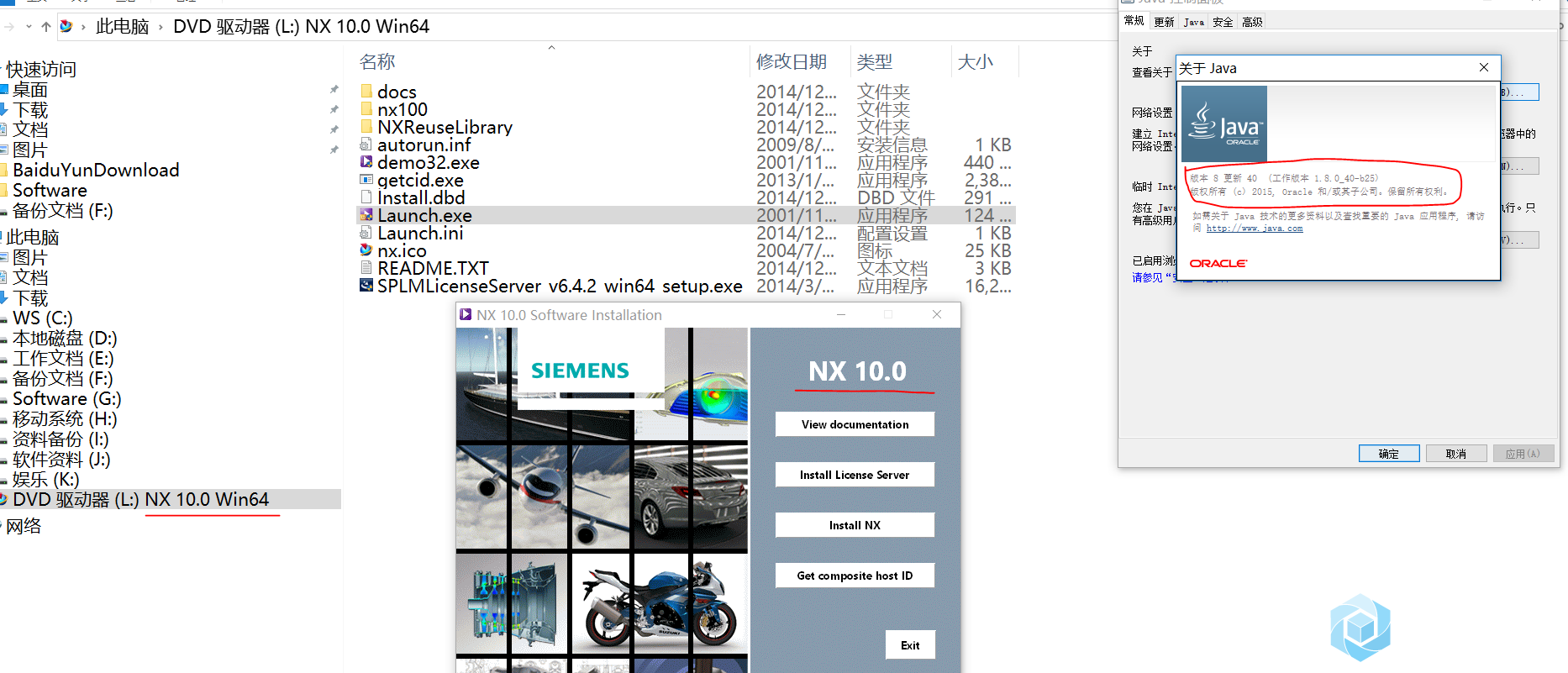Click the address bar drive icon
This screenshot has height=673, width=1568.
pos(66,26)
